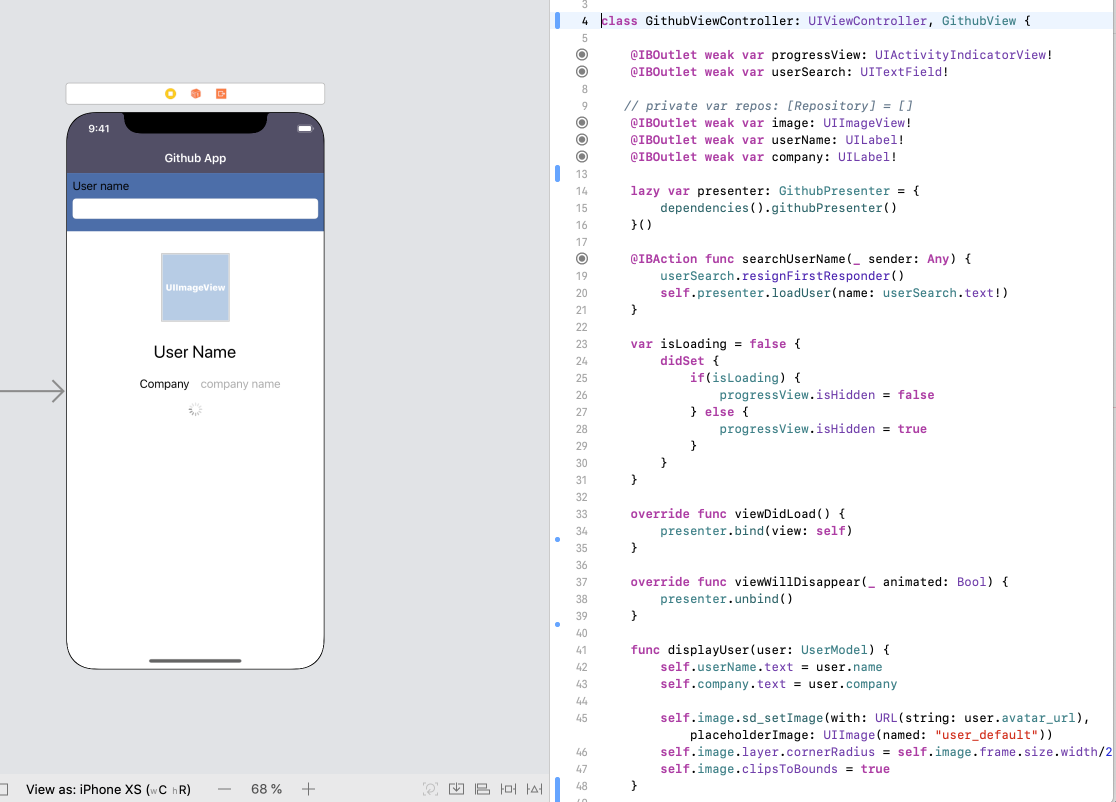This screenshot has height=802, width=1116.
Task: Select the large 'User Name' label
Action: 195,352
